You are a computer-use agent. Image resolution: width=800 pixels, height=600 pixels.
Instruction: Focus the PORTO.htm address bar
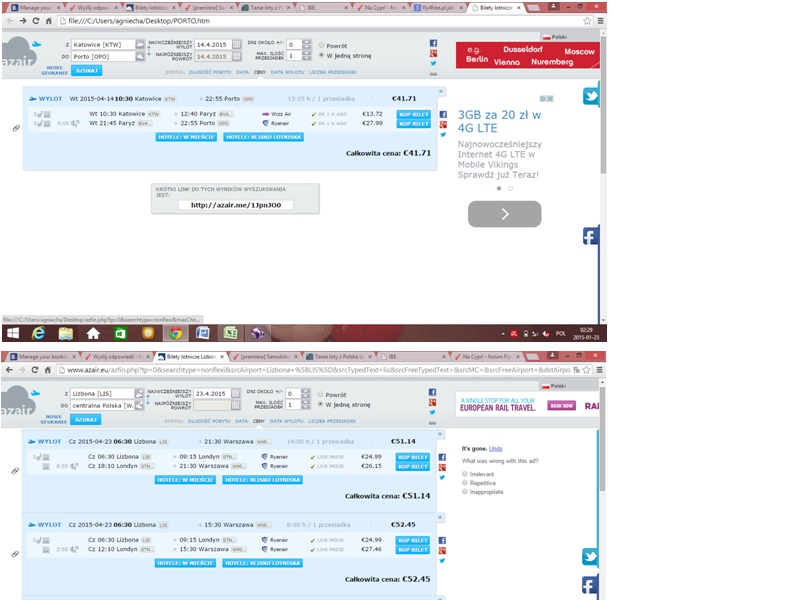(x=321, y=21)
